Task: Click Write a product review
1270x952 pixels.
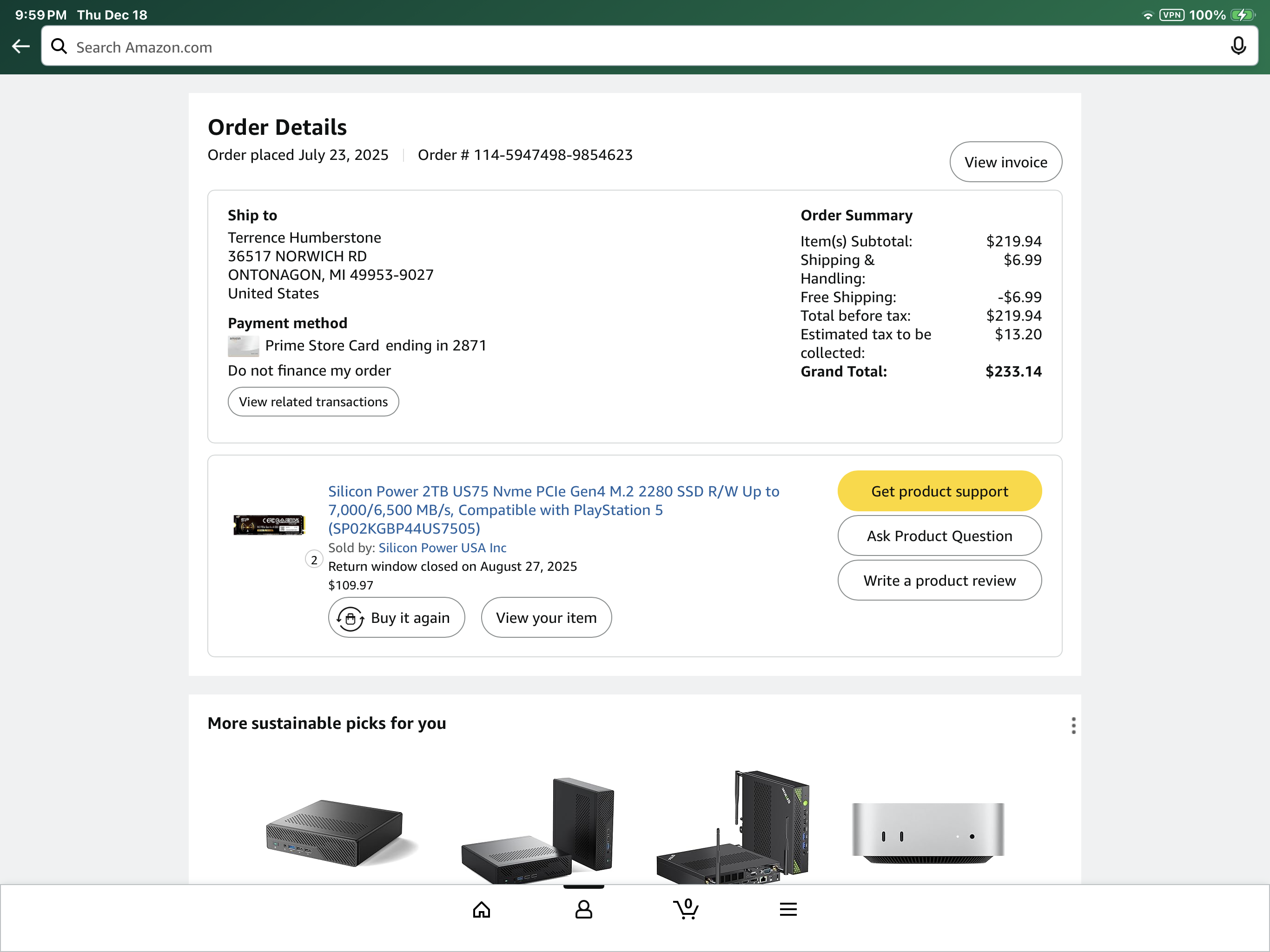Action: [939, 581]
